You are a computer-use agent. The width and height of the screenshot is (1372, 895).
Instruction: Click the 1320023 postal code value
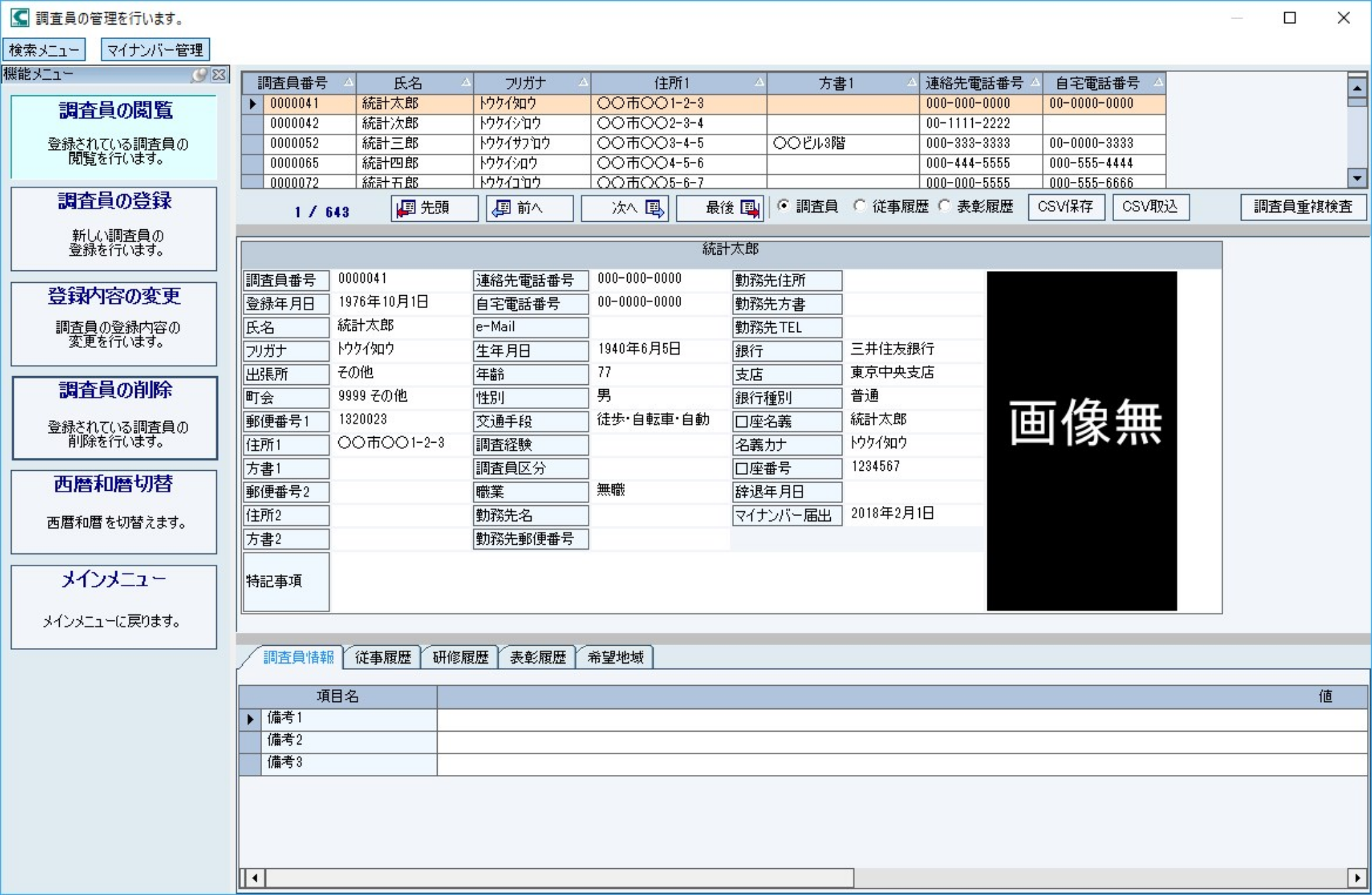click(x=362, y=419)
